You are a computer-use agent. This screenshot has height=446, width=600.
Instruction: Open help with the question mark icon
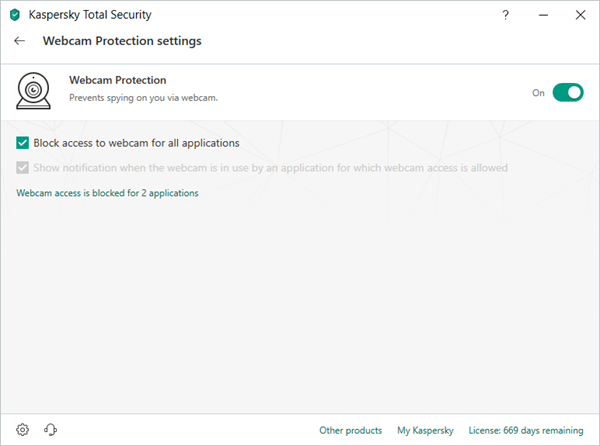tap(507, 15)
